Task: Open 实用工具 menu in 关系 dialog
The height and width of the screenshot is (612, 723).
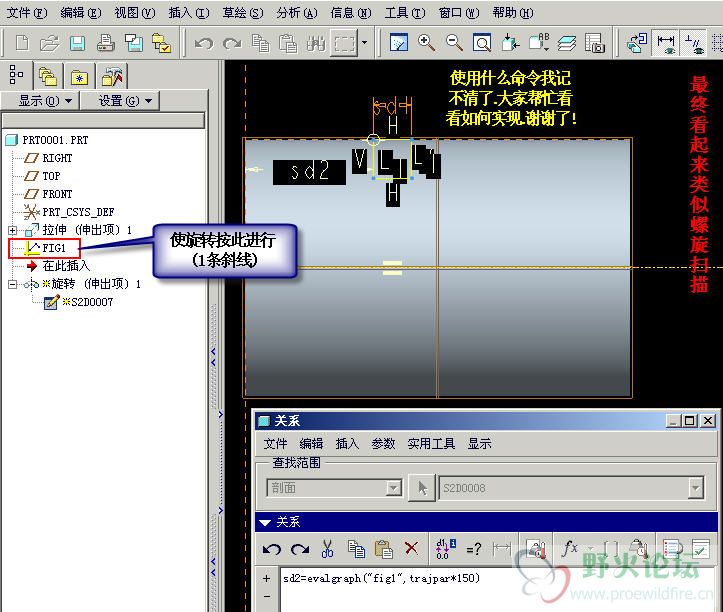Action: coord(431,444)
